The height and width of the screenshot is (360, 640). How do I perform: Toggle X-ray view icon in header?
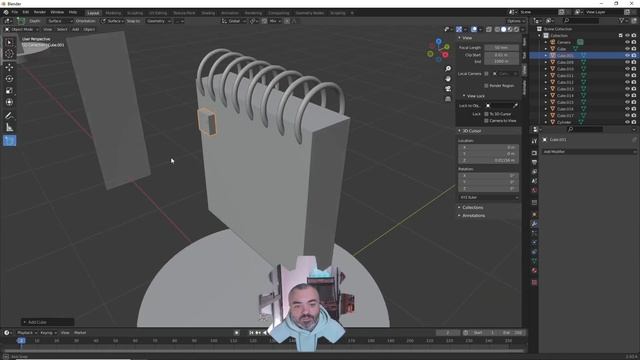point(489,29)
